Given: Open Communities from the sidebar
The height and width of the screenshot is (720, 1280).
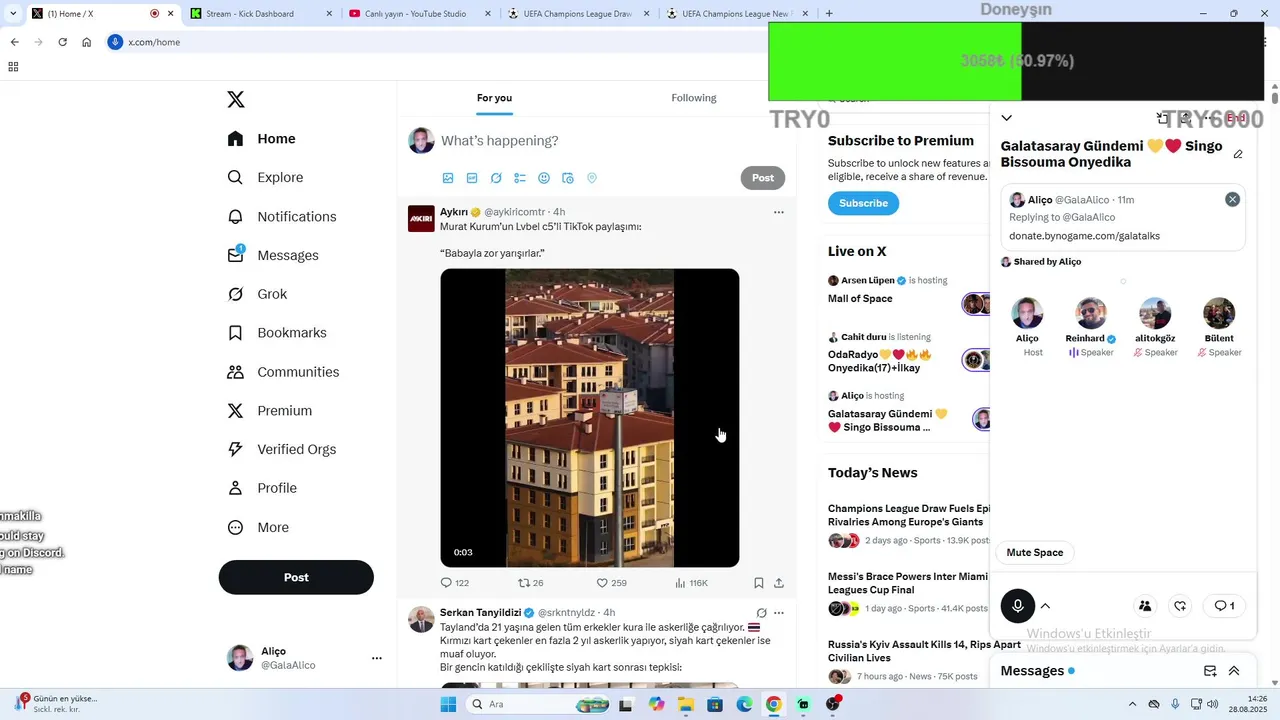Looking at the screenshot, I should [x=283, y=372].
